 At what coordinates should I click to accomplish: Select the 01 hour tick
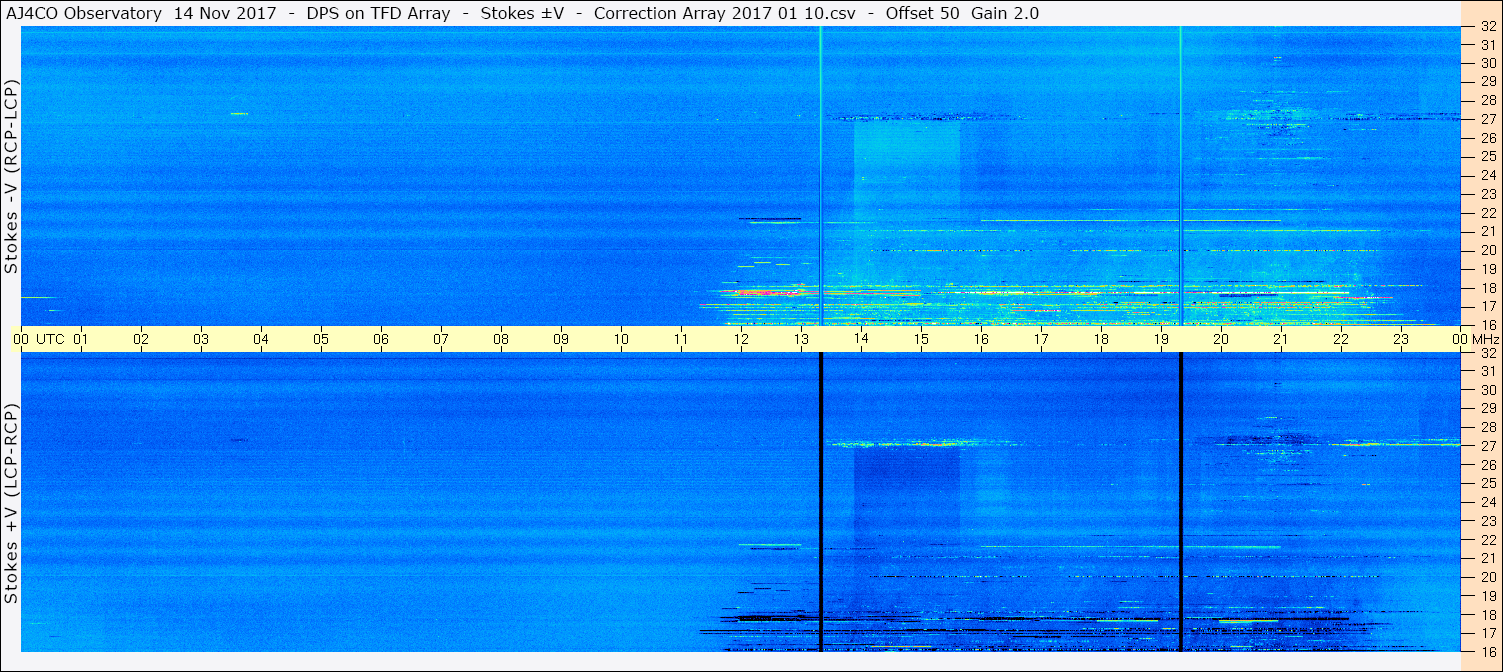(81, 339)
